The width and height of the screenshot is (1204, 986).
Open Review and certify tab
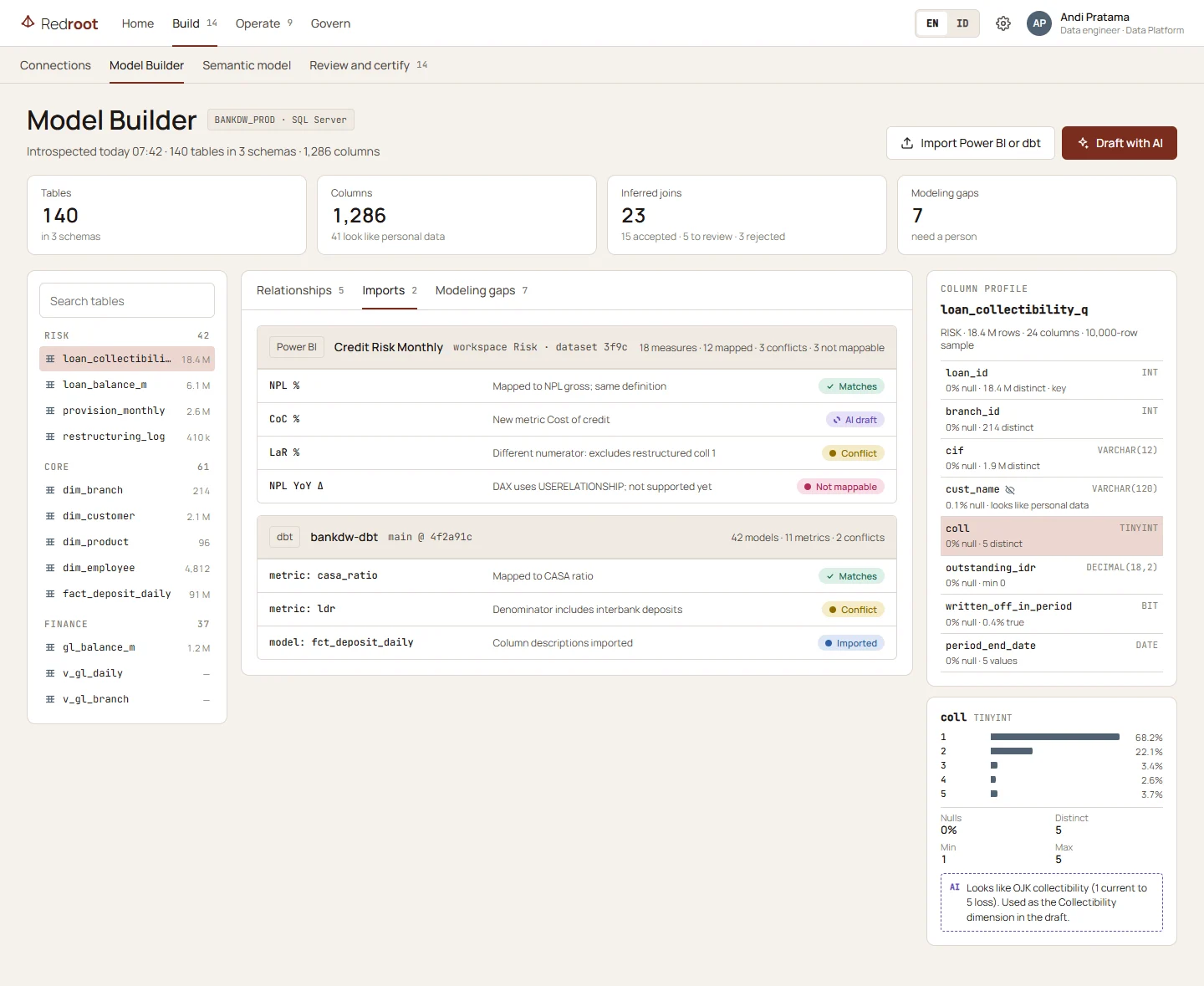click(369, 65)
